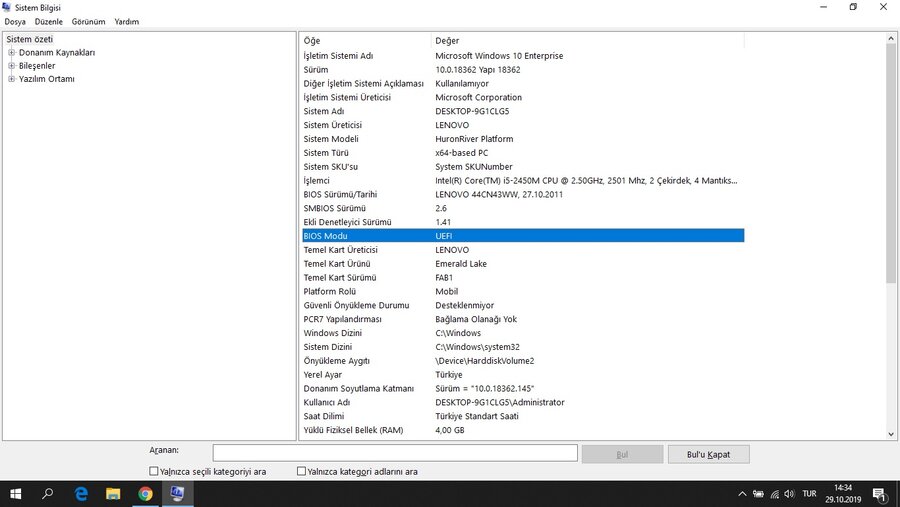Select the Donanım Soyutlama Katmanı row

(523, 388)
